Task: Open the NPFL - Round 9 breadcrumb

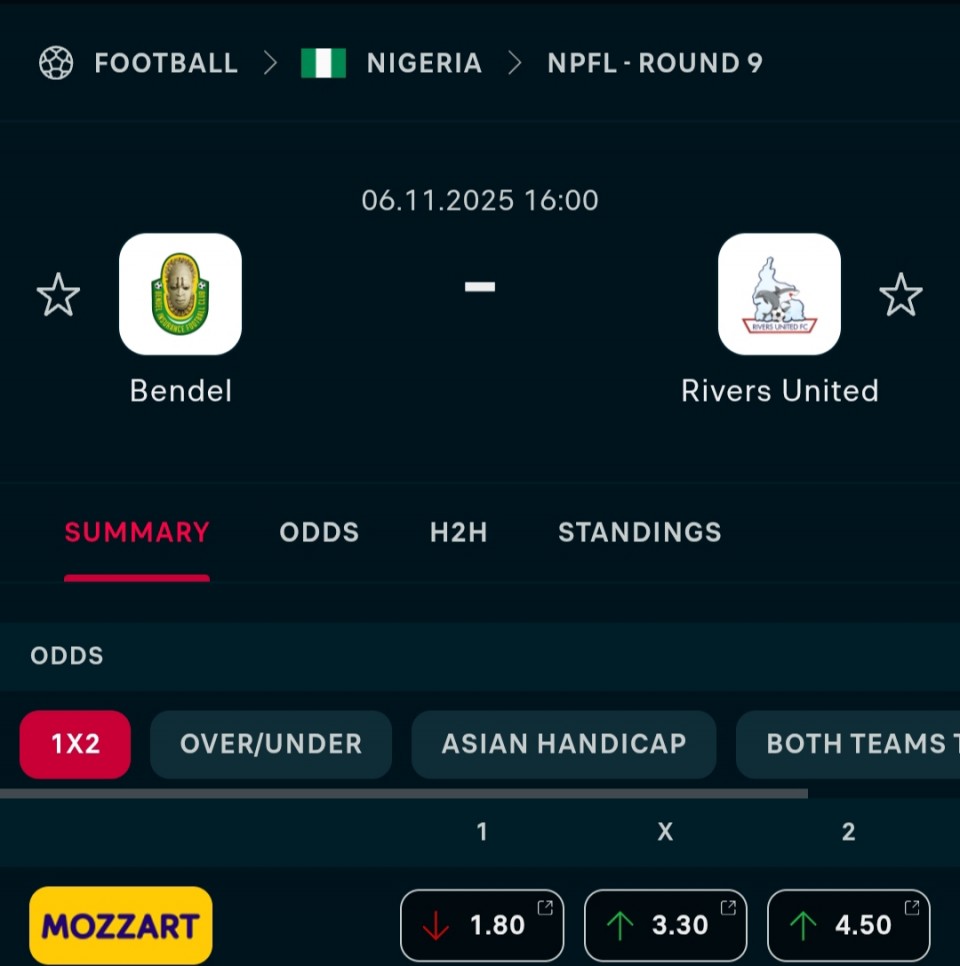Action: tap(654, 63)
